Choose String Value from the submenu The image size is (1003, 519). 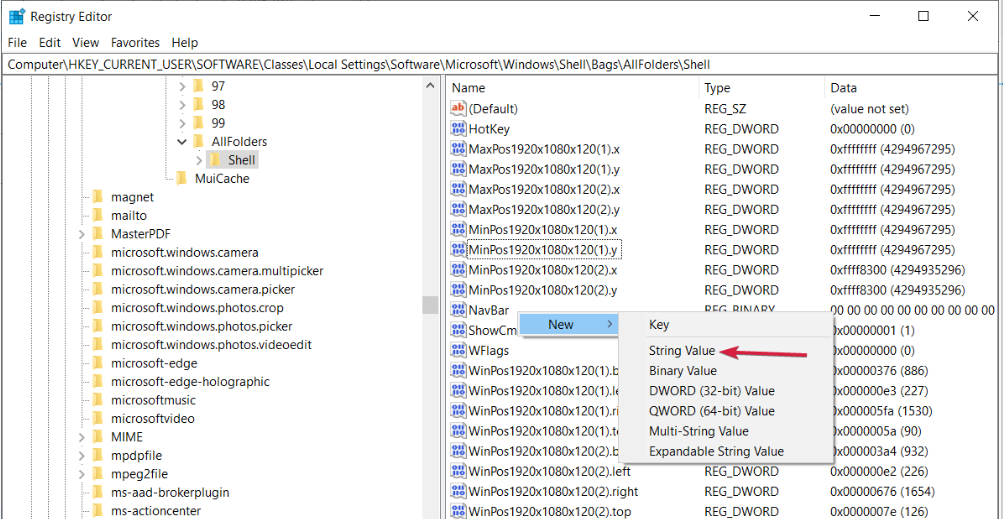coord(725,351)
